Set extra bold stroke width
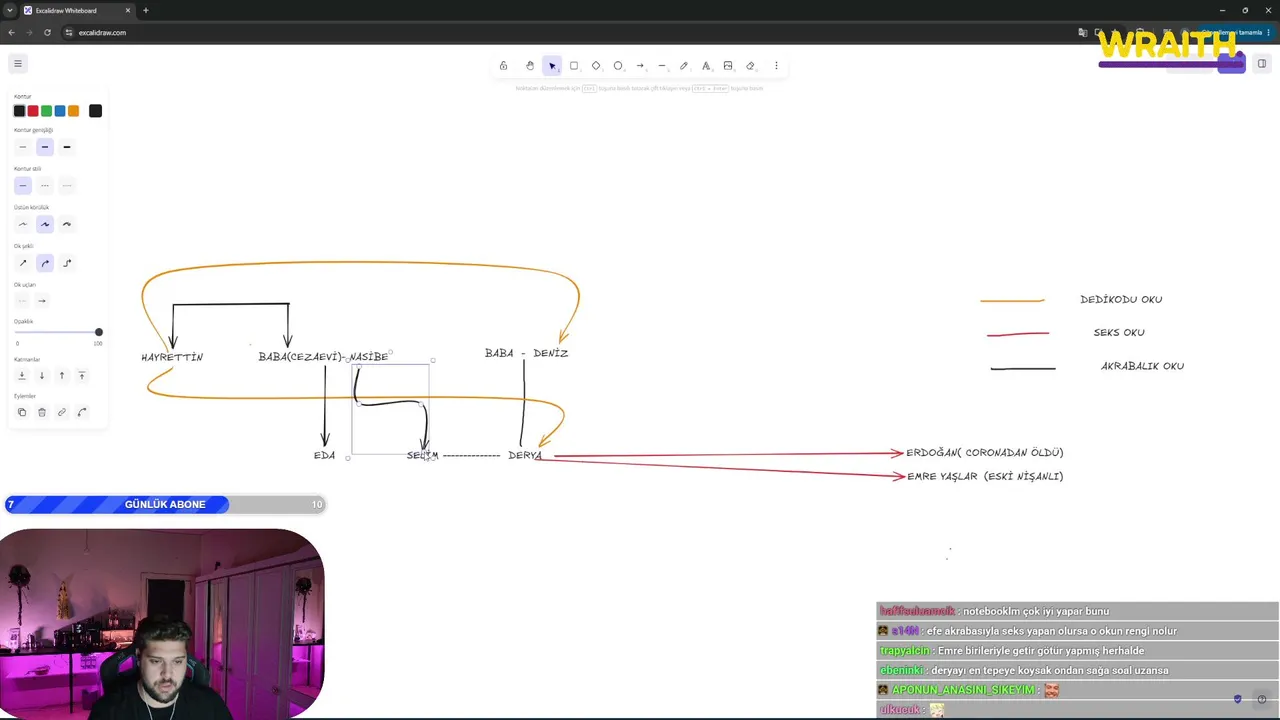This screenshot has height=720, width=1280. click(x=67, y=147)
